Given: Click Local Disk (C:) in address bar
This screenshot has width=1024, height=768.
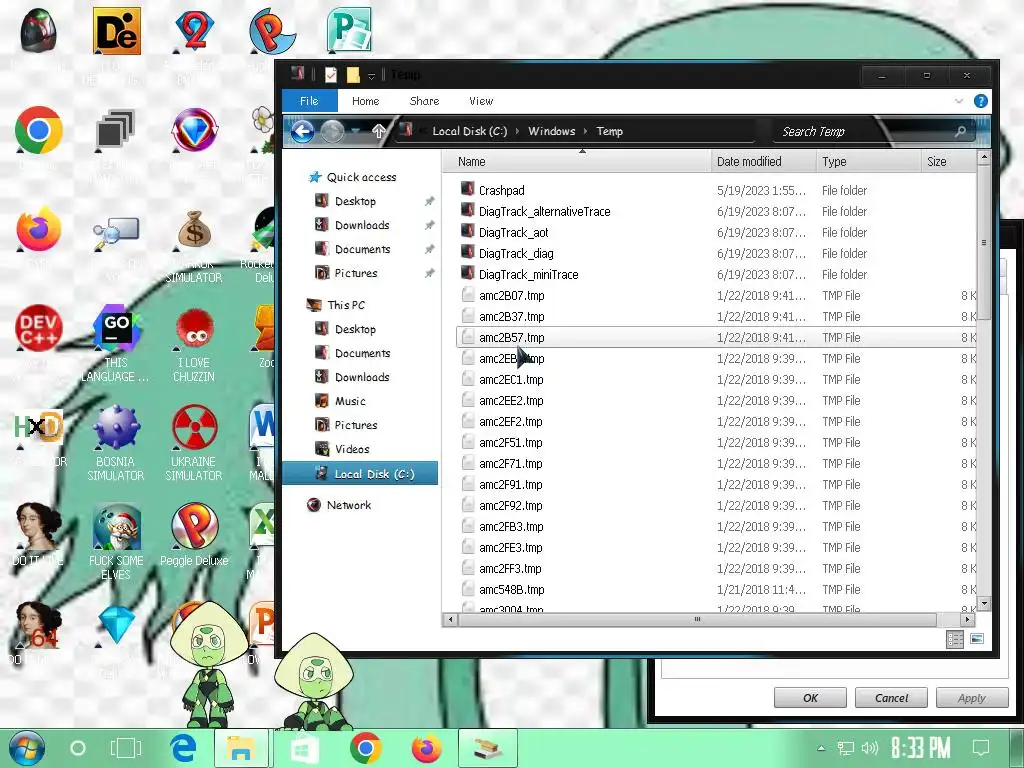Looking at the screenshot, I should pos(470,131).
